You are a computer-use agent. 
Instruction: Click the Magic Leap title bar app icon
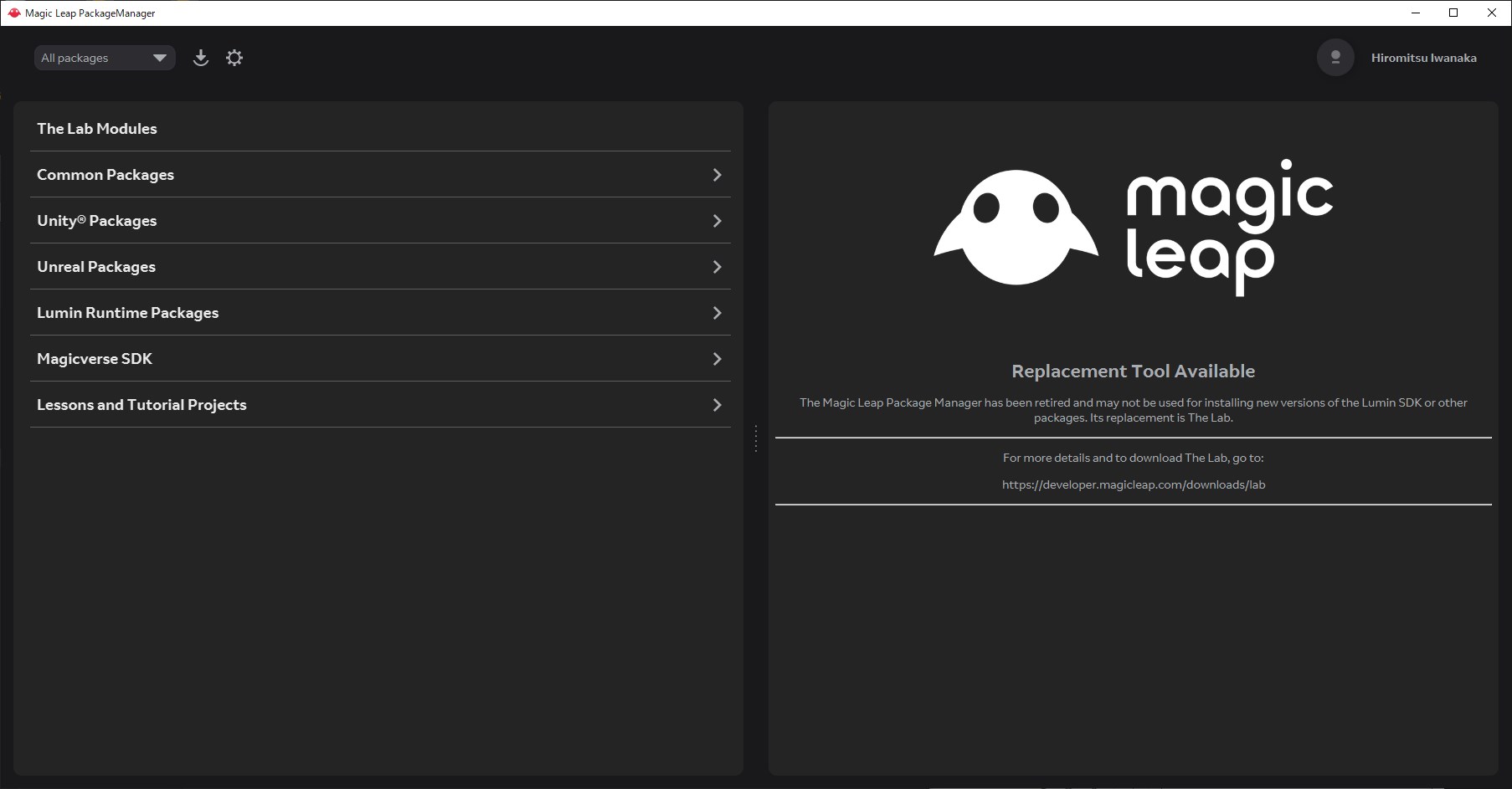13,13
